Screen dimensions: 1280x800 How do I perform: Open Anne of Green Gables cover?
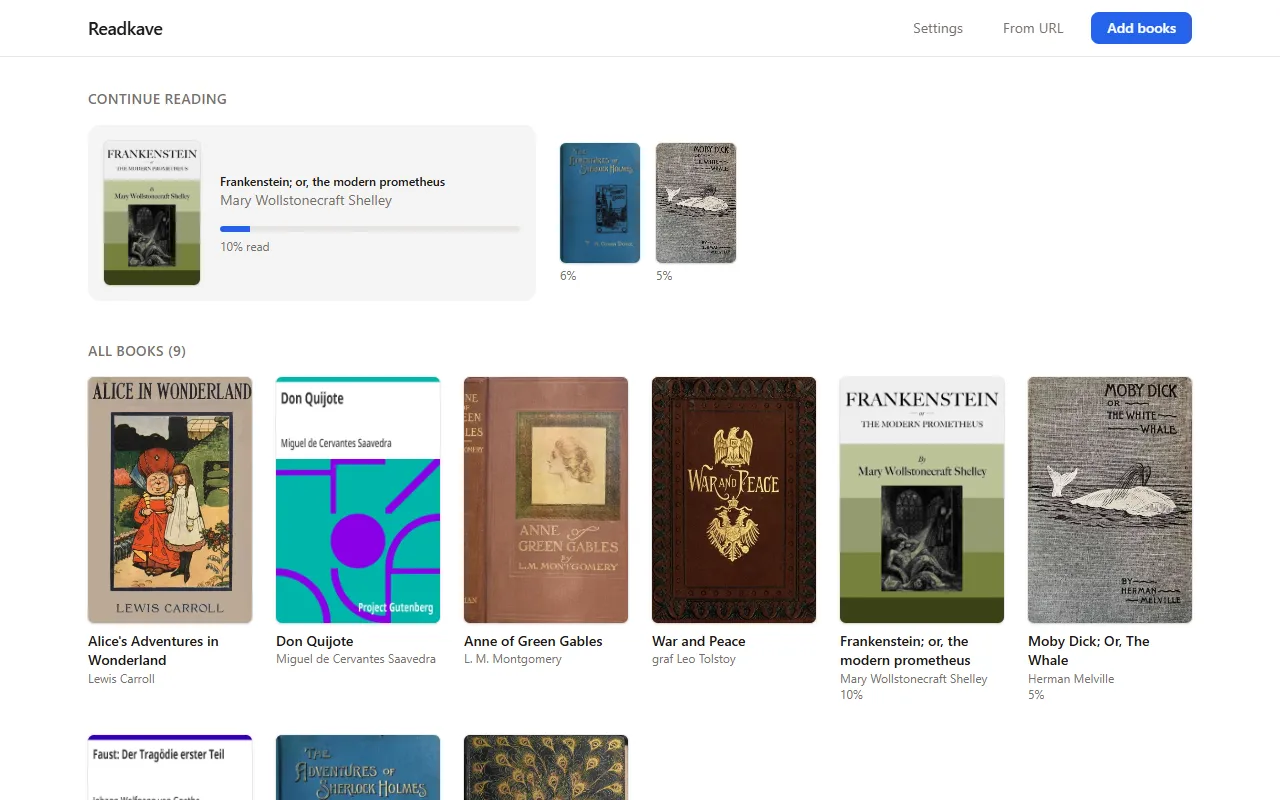pyautogui.click(x=546, y=500)
